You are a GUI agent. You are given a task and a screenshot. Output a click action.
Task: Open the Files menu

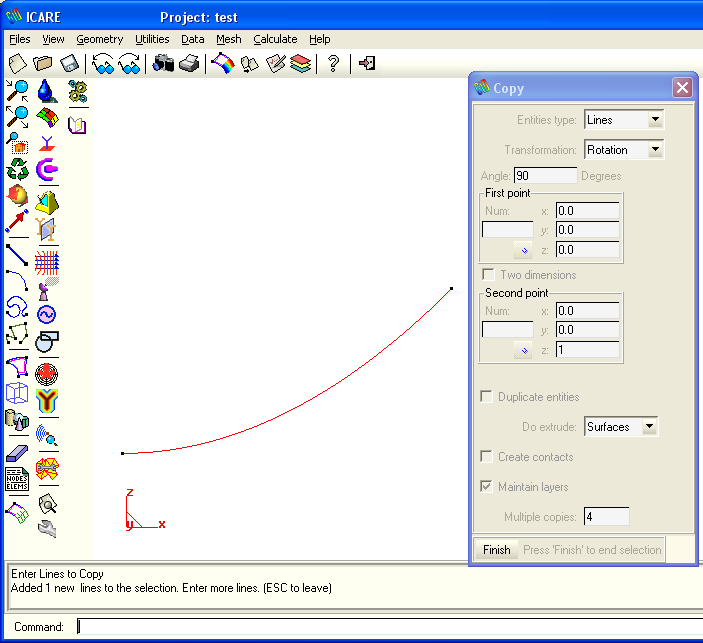(20, 39)
